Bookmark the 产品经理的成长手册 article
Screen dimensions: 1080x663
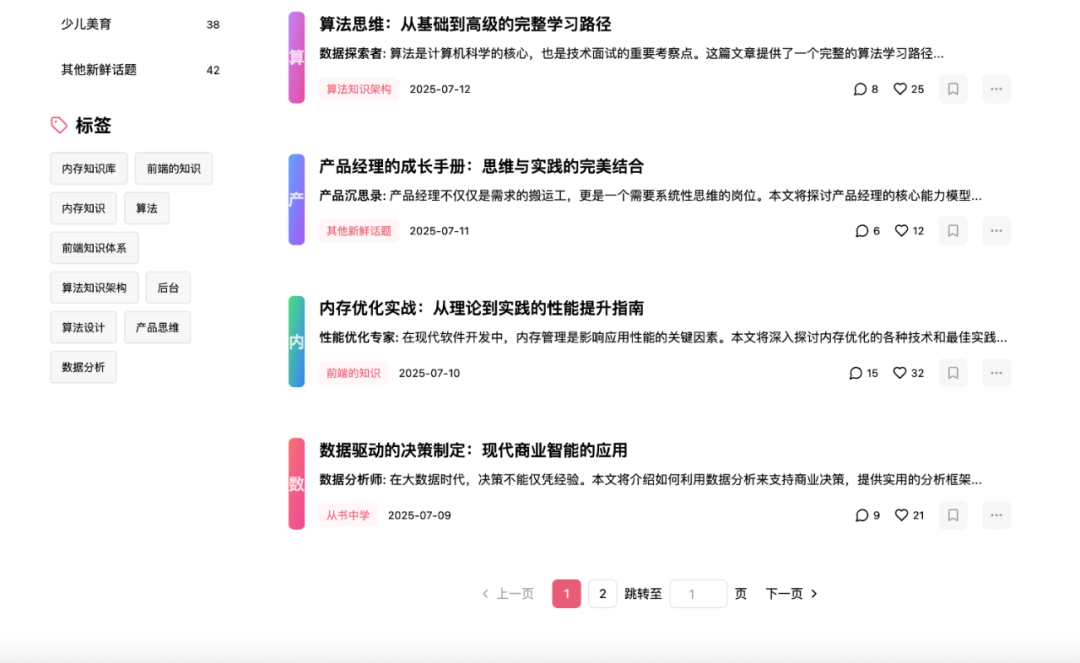pos(953,231)
